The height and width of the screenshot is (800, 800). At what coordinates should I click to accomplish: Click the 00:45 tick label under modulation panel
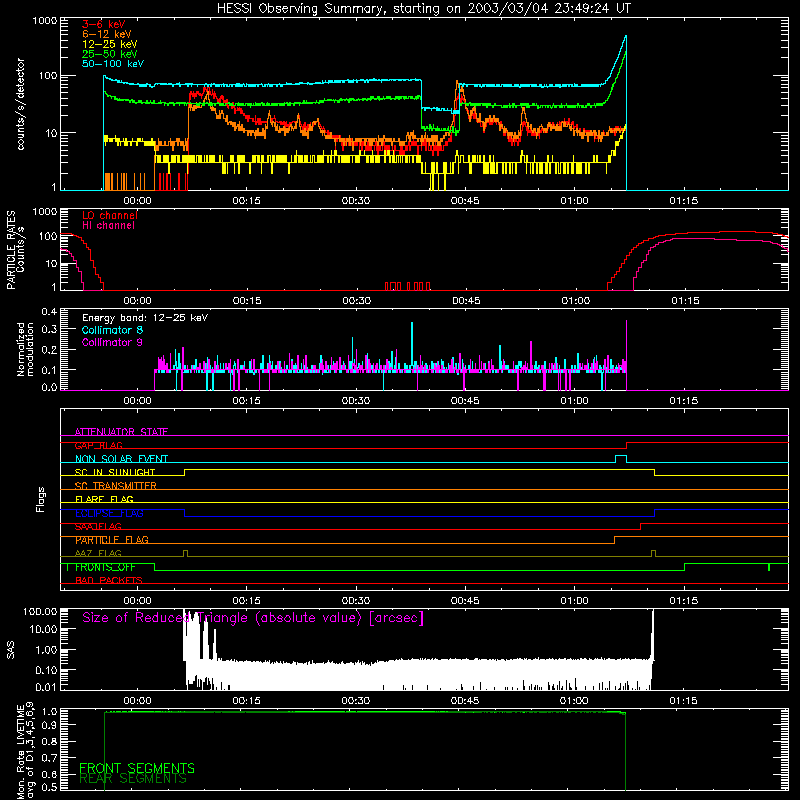coord(465,401)
